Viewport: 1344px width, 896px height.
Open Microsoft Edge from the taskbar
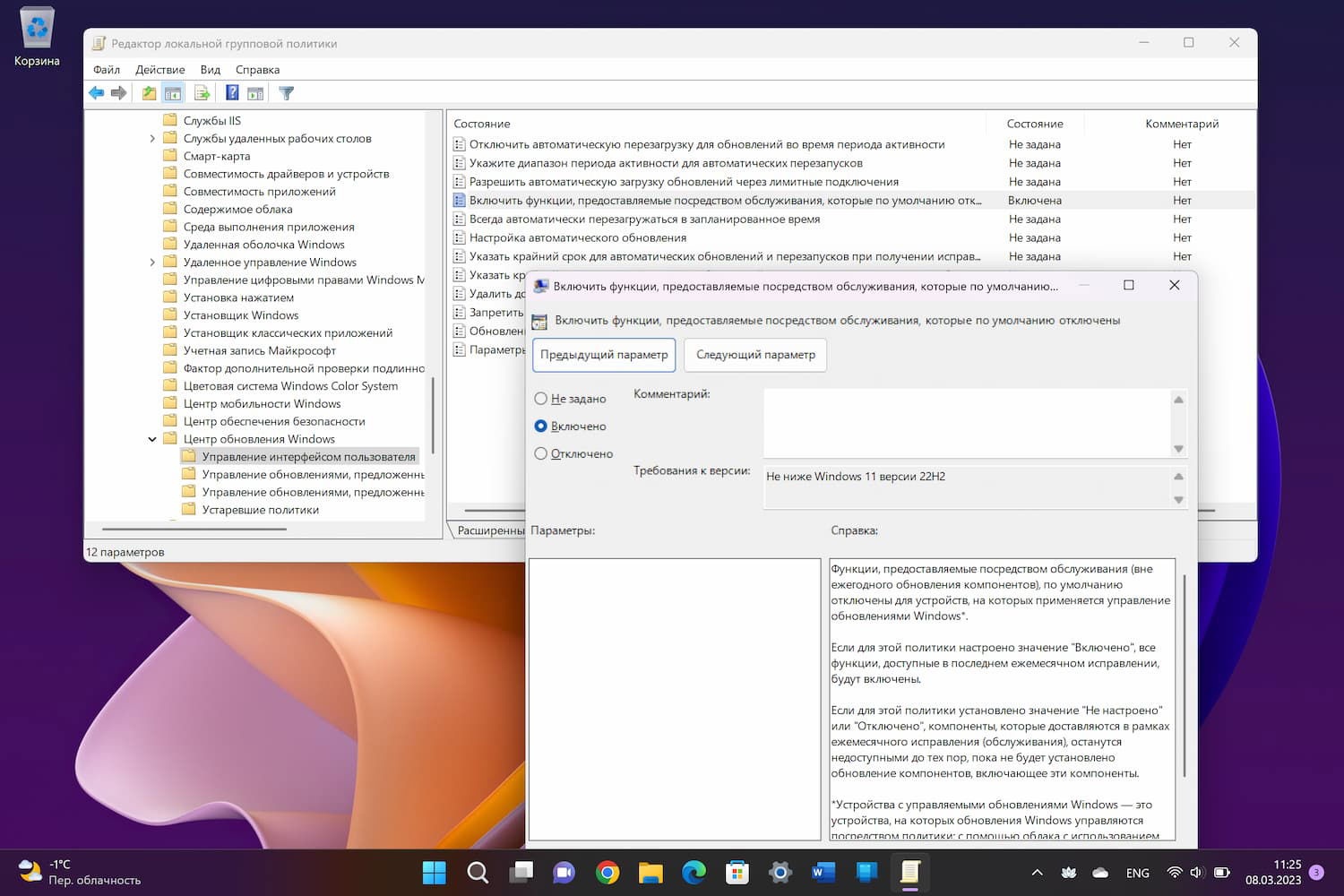[694, 872]
